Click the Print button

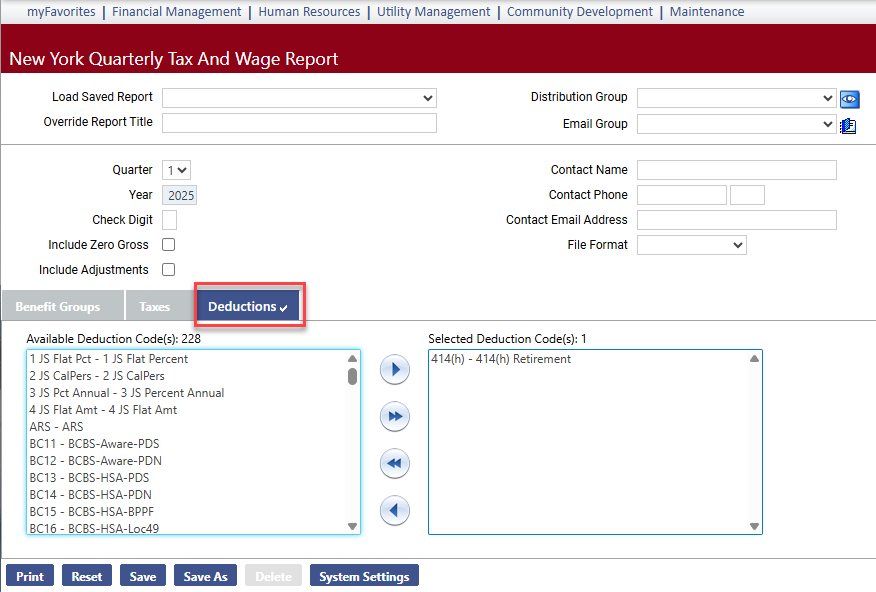point(30,576)
